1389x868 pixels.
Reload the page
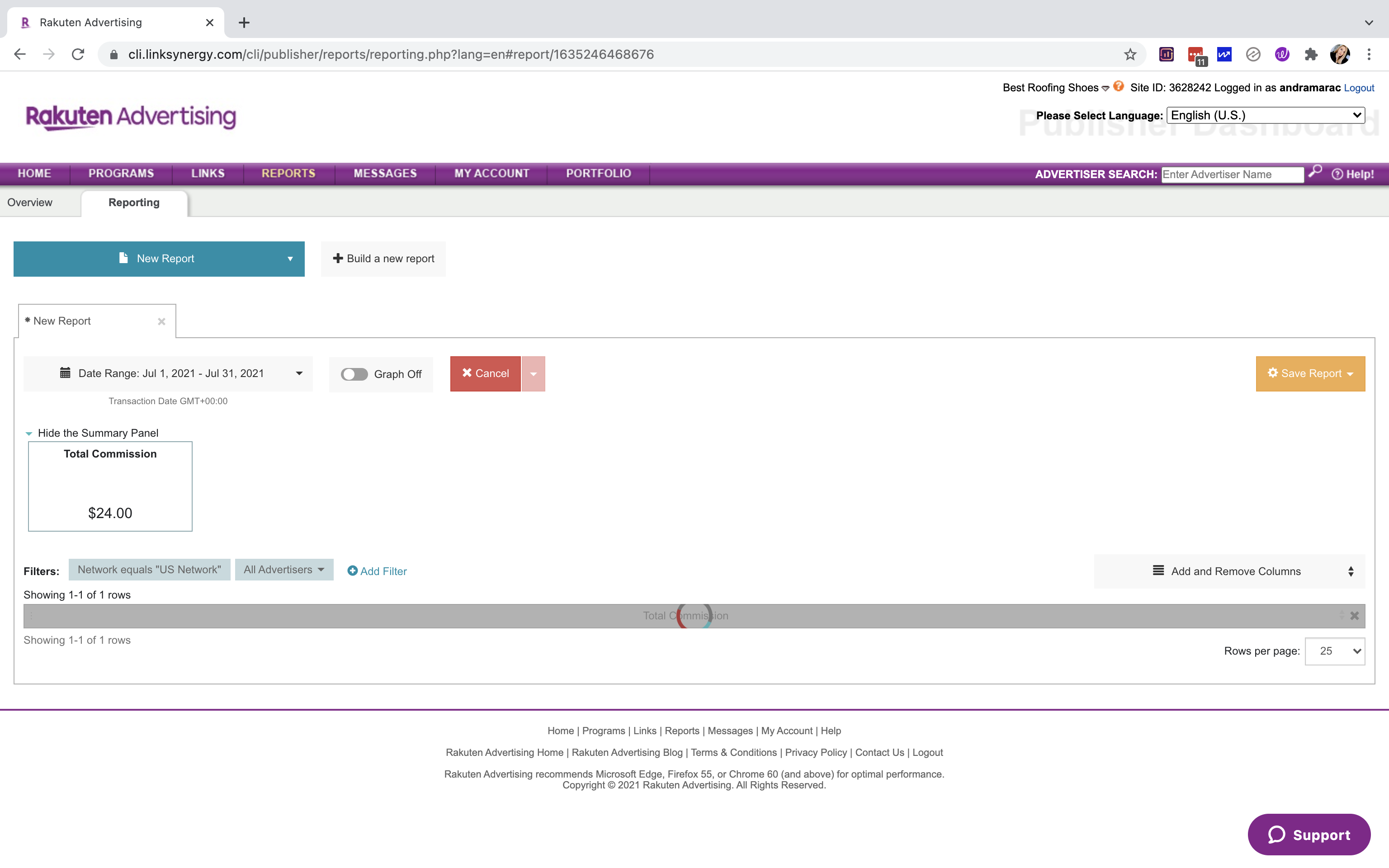pyautogui.click(x=78, y=54)
